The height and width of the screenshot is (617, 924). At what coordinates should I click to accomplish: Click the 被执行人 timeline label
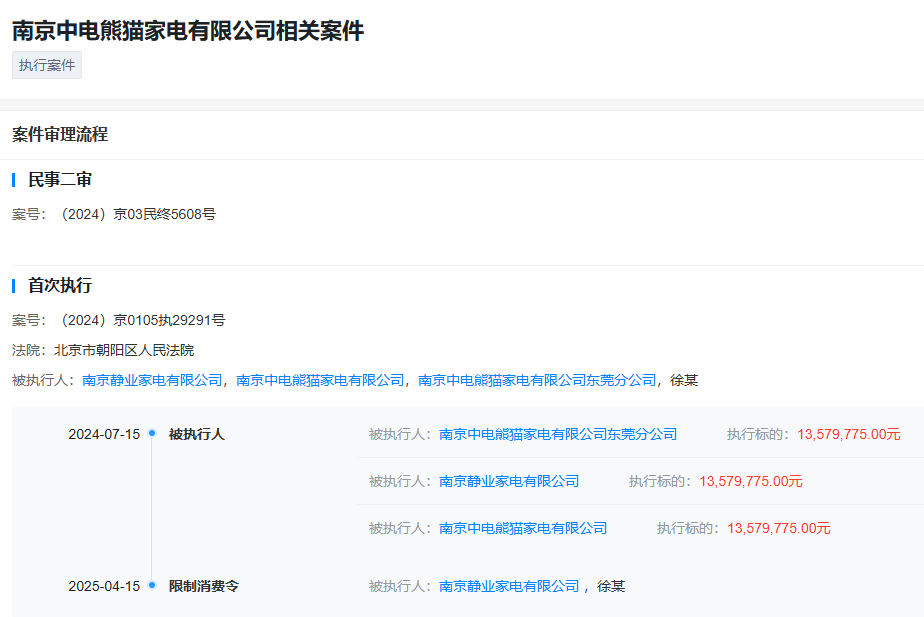(x=197, y=434)
